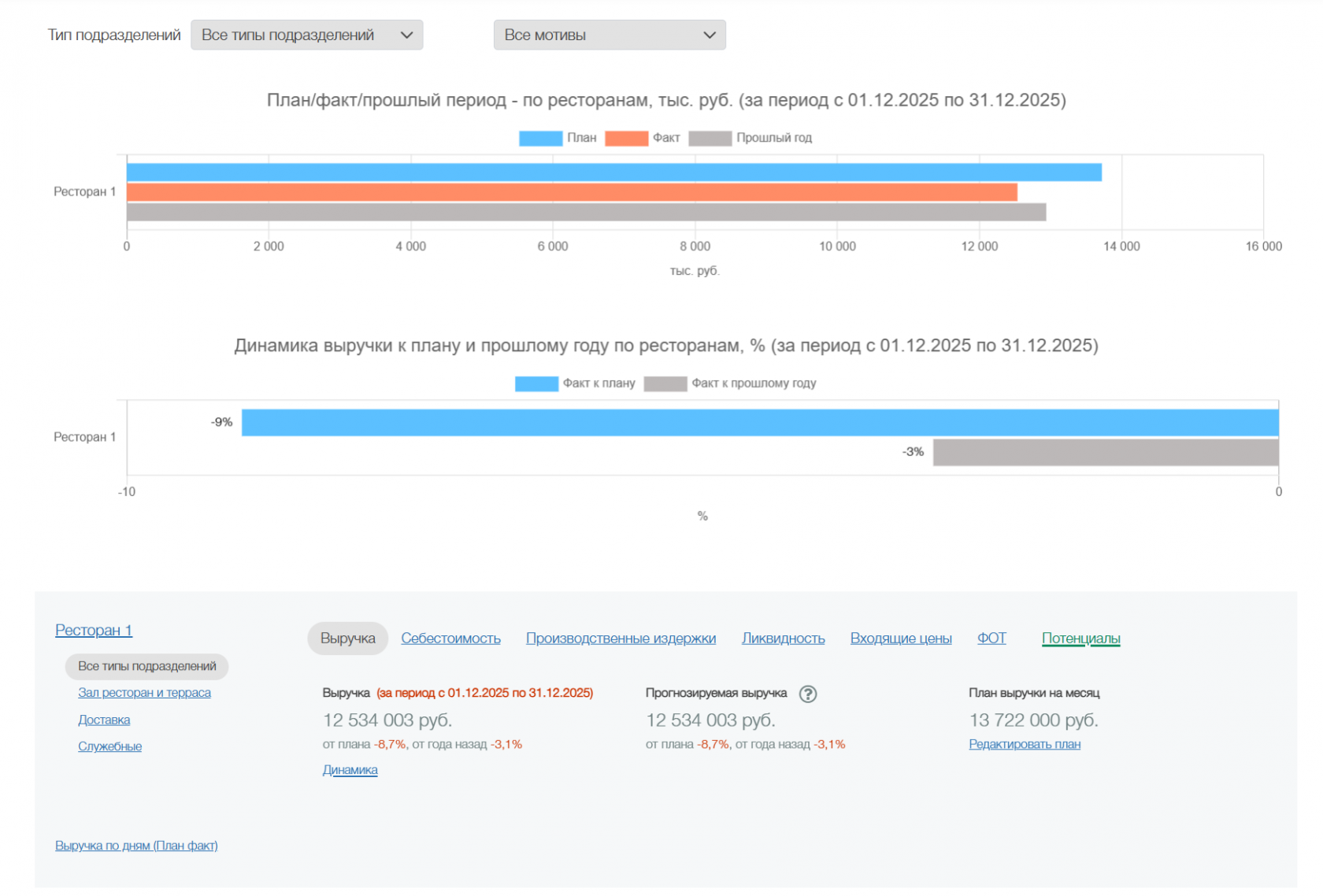Open the 'Потенциалы' tab

1080,639
